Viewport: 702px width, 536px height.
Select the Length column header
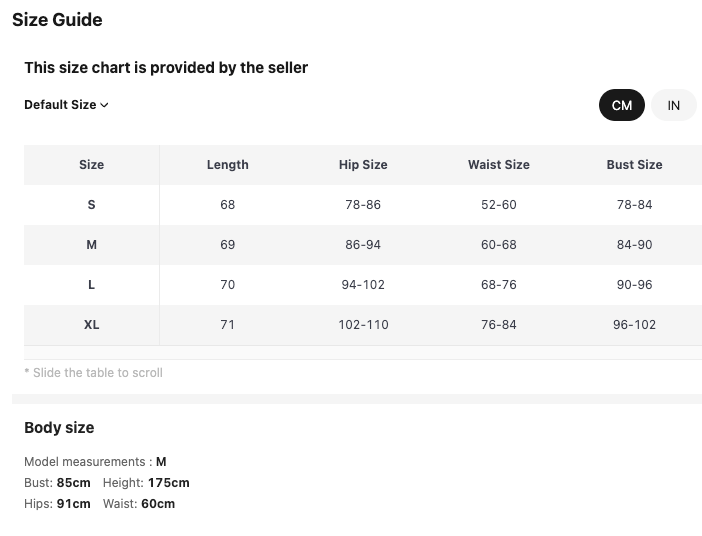227,165
